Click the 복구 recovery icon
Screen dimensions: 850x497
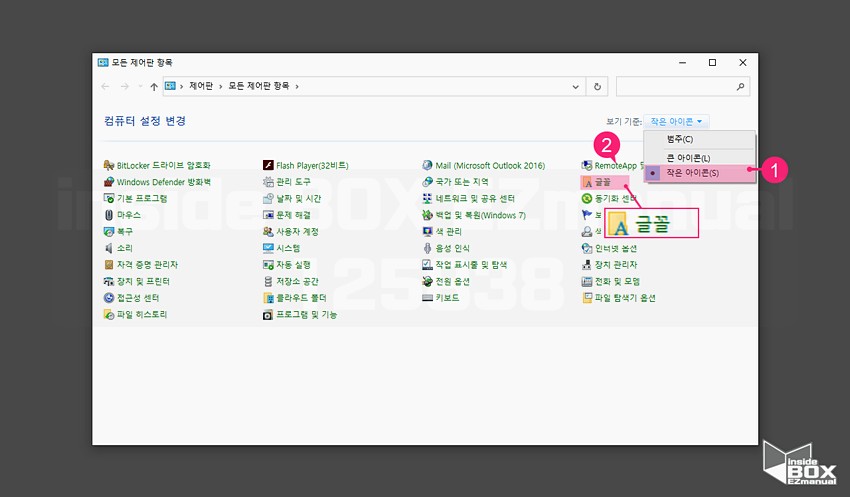tap(109, 231)
